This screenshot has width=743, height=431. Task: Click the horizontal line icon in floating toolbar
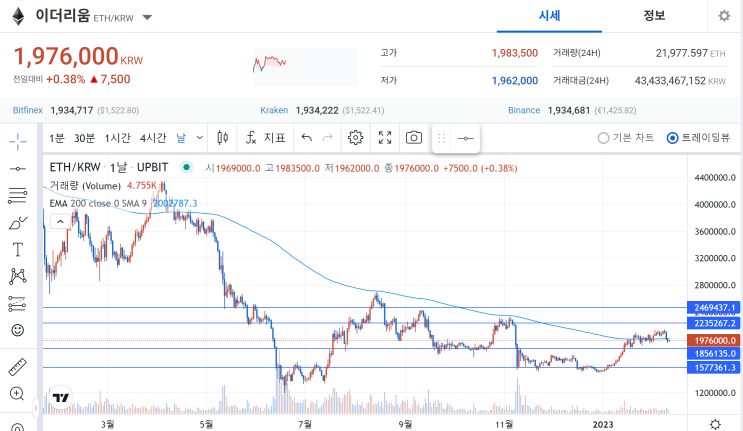coord(465,138)
